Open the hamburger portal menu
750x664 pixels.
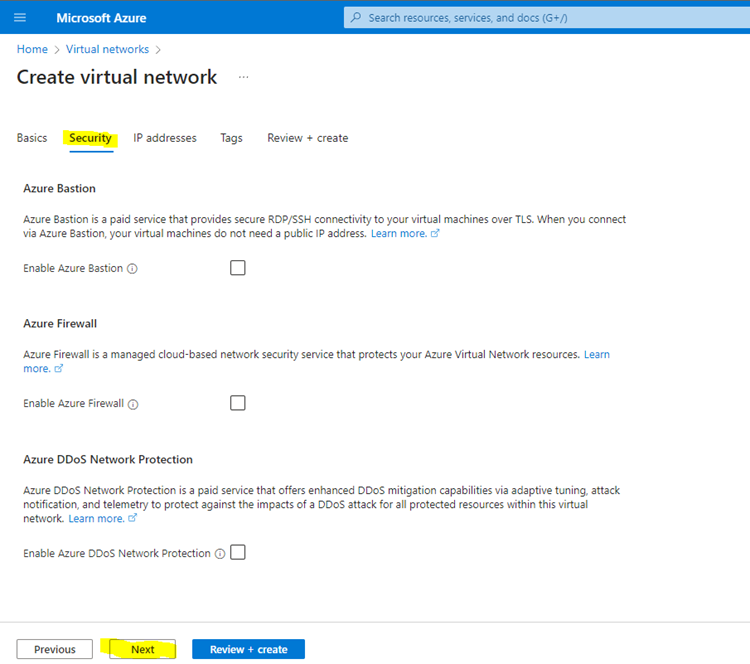tap(20, 18)
